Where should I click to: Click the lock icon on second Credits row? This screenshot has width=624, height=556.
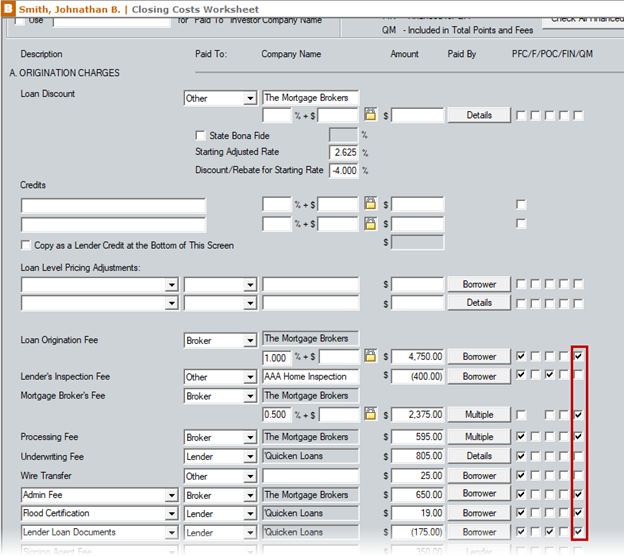[x=370, y=223]
